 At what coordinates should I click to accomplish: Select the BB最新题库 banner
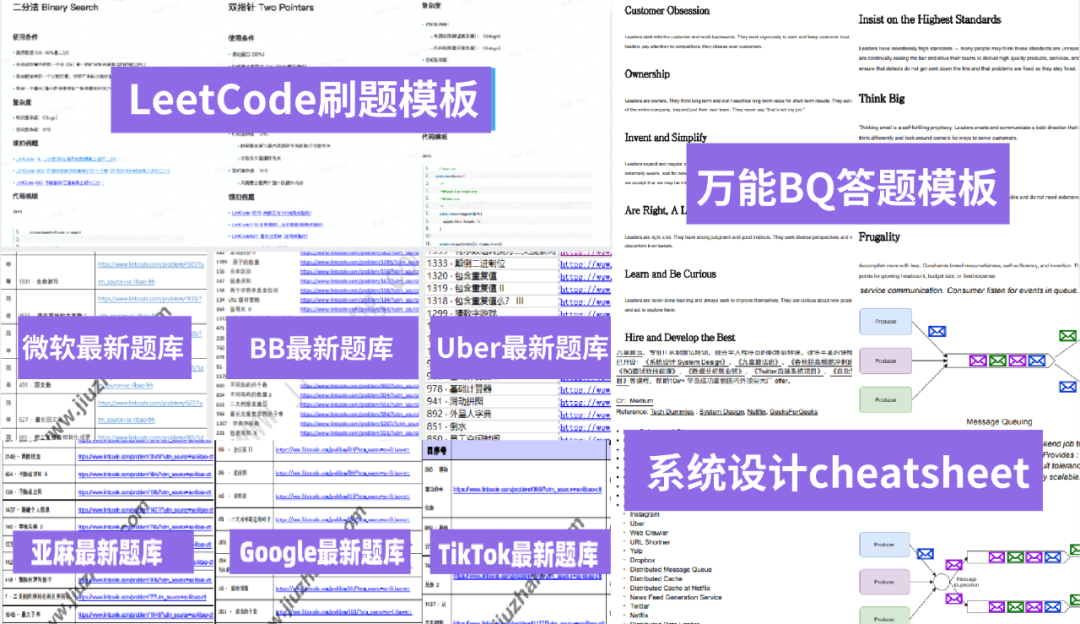tap(322, 347)
